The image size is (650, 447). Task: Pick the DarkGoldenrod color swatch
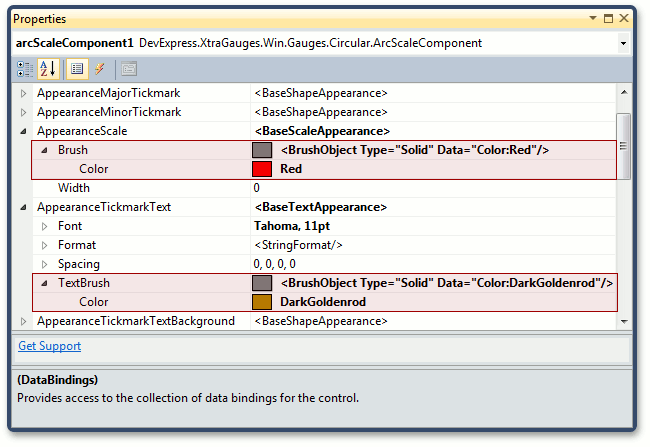(x=262, y=302)
